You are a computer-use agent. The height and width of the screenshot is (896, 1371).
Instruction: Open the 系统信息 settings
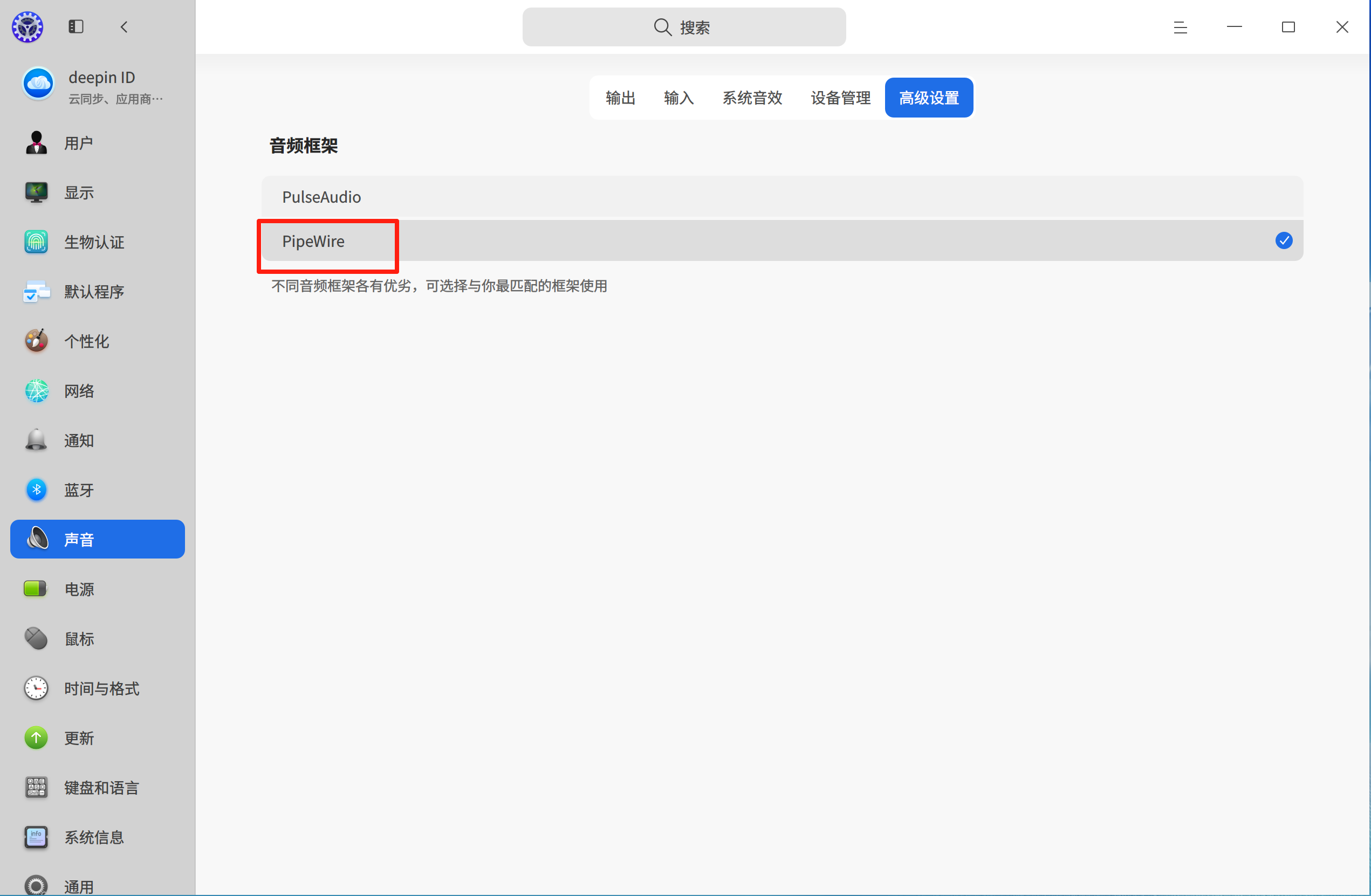(98, 837)
